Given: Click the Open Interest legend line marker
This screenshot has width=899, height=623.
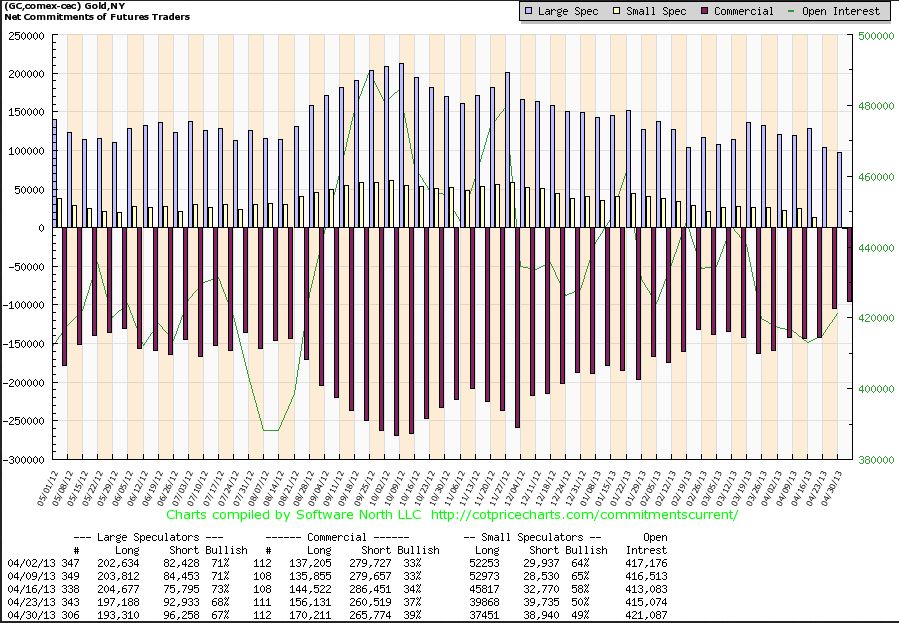Looking at the screenshot, I should coord(791,11).
